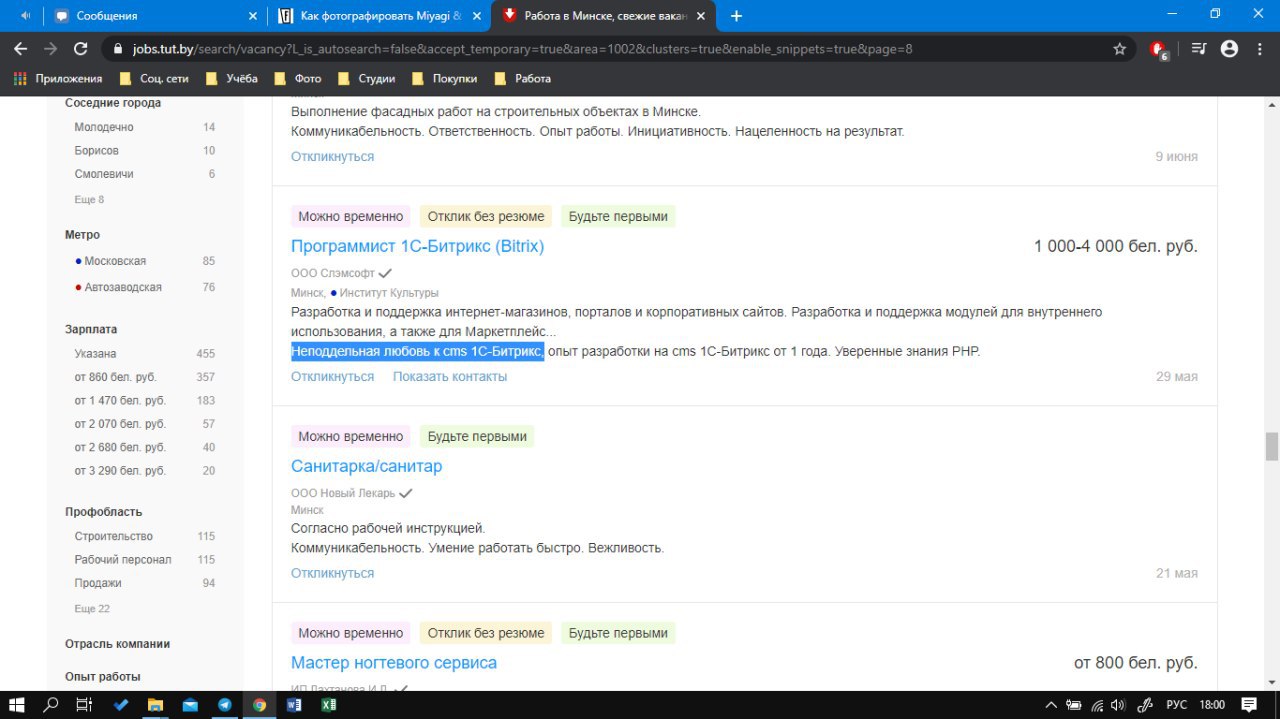This screenshot has width=1280, height=719.
Task: Filter by city Молодечно
Action: 103,127
